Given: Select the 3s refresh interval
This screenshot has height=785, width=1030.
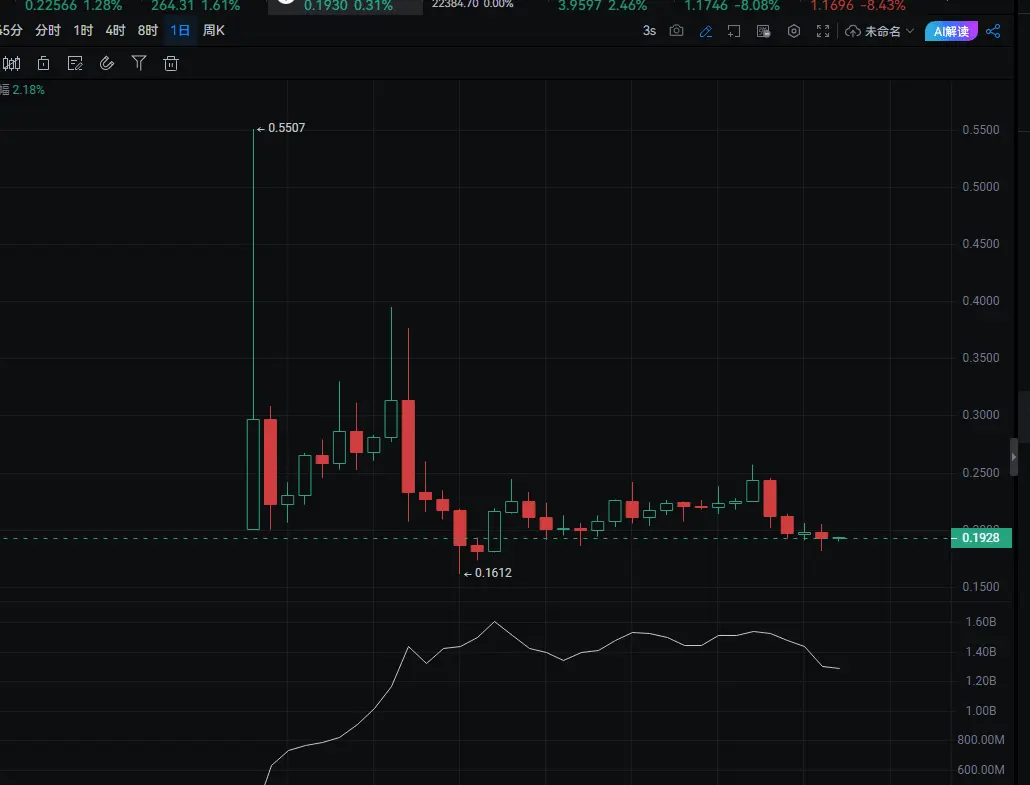Looking at the screenshot, I should [649, 31].
